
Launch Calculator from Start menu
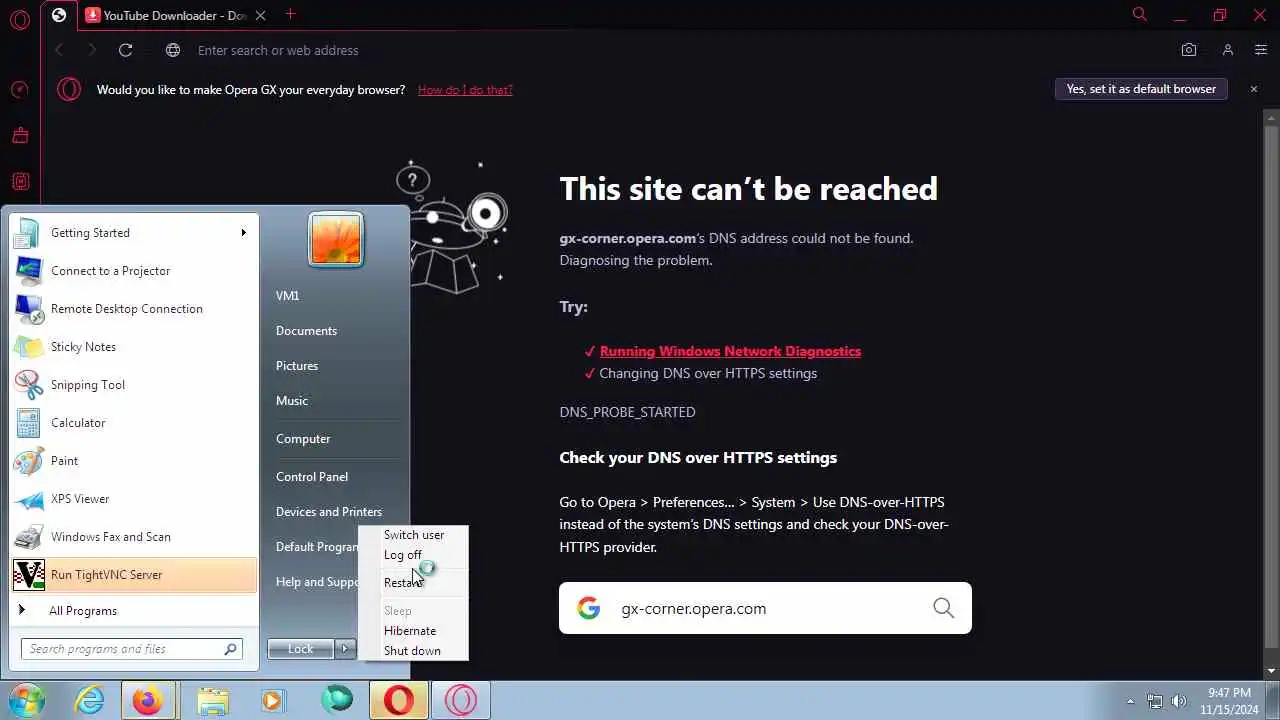point(134,423)
